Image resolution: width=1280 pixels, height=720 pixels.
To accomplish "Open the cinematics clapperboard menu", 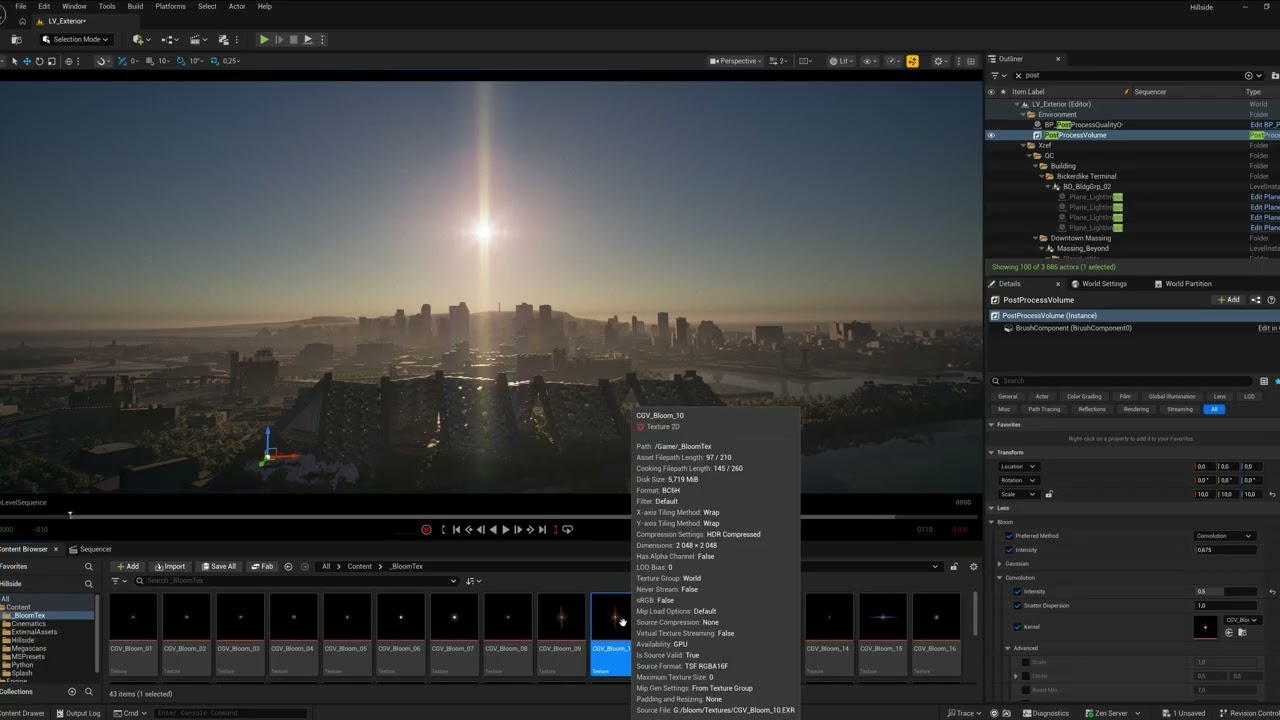I will tap(199, 39).
